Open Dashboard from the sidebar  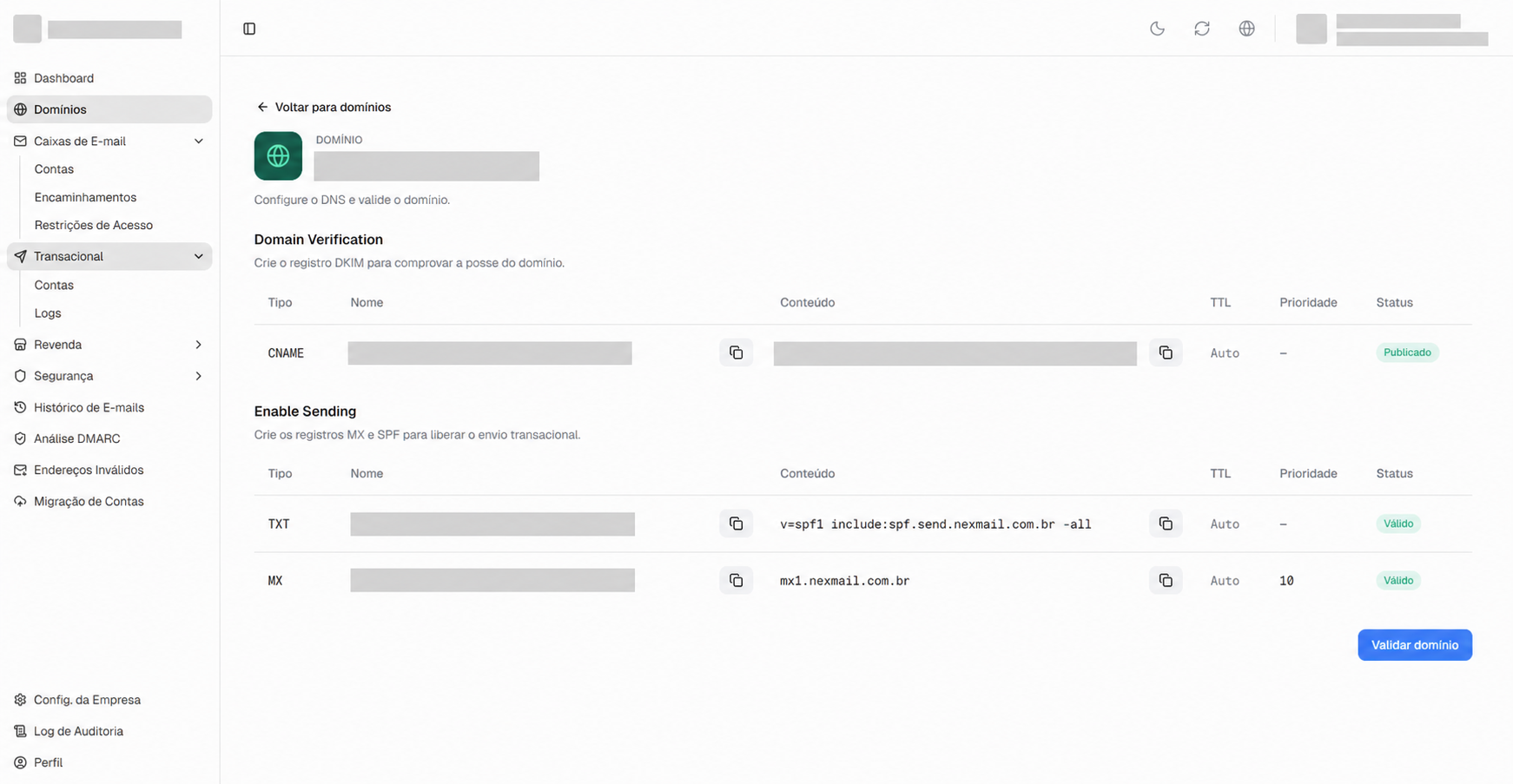pos(109,78)
